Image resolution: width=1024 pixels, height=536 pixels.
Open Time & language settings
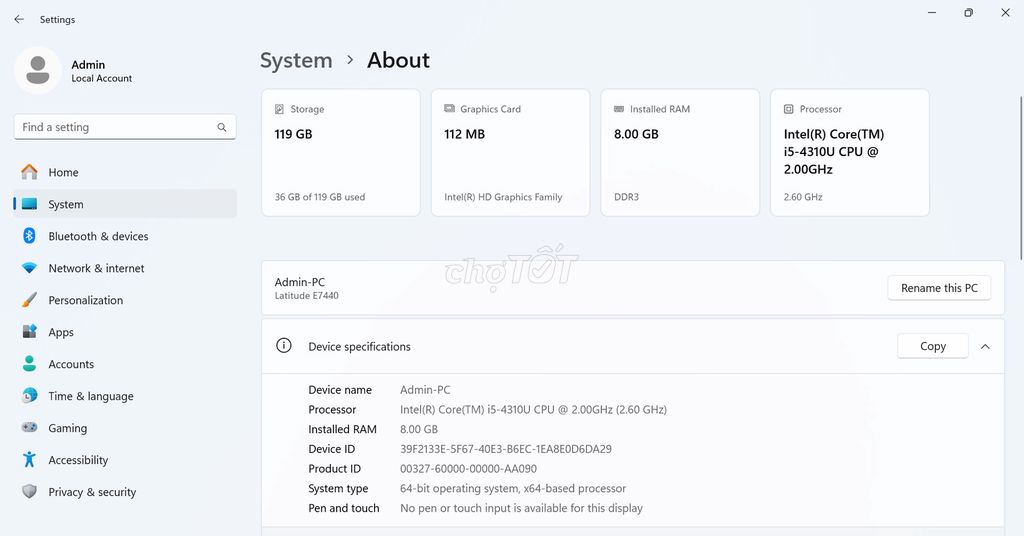click(x=125, y=396)
